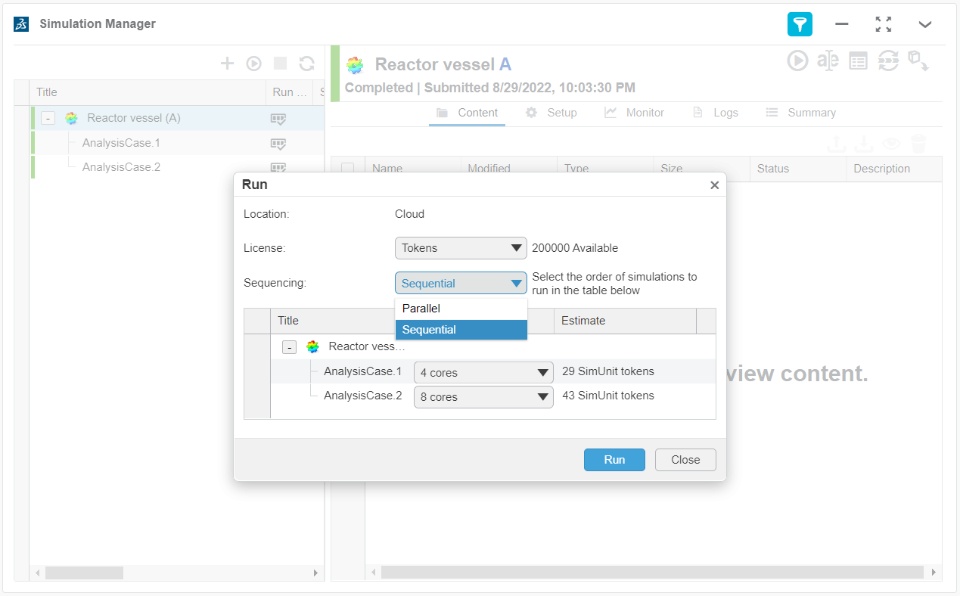Click the preview eye icon in content toolbar
The width and height of the screenshot is (960, 596).
tap(891, 144)
